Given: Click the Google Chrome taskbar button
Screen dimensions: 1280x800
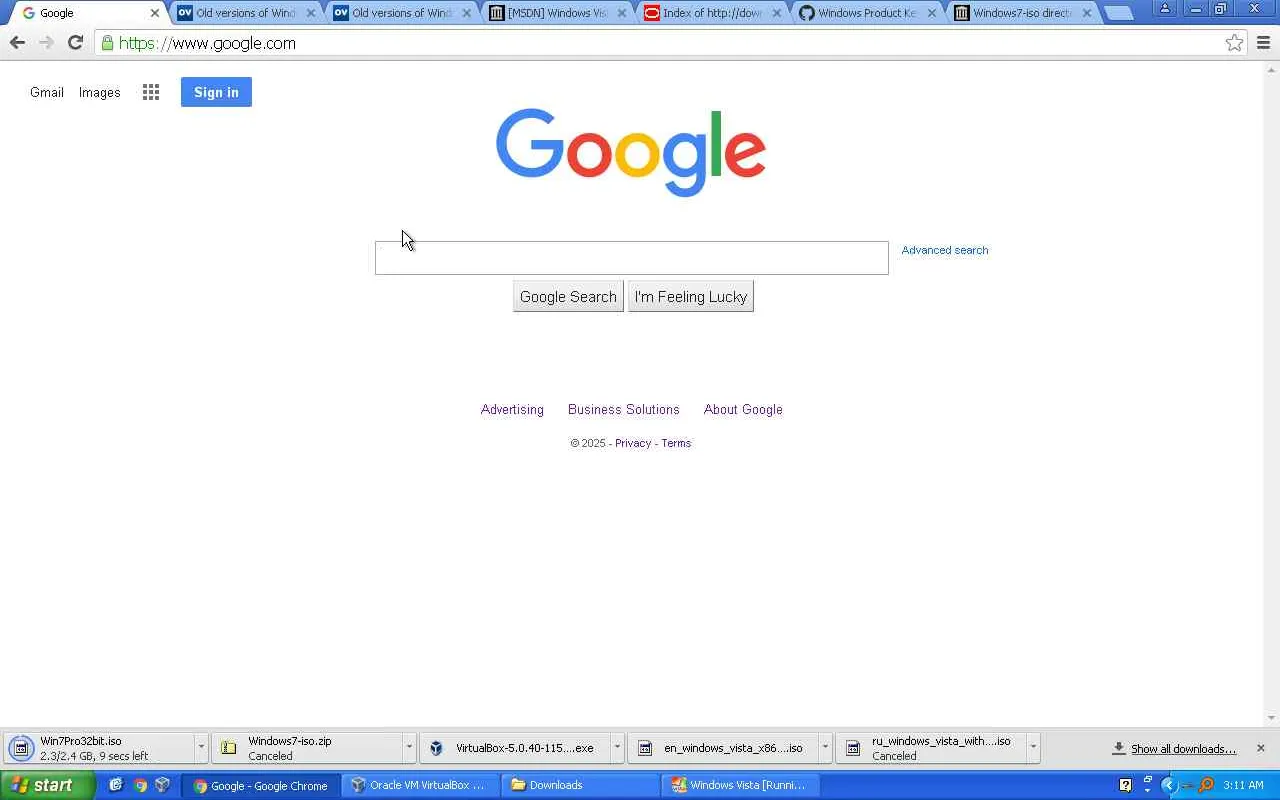Looking at the screenshot, I should (260, 785).
